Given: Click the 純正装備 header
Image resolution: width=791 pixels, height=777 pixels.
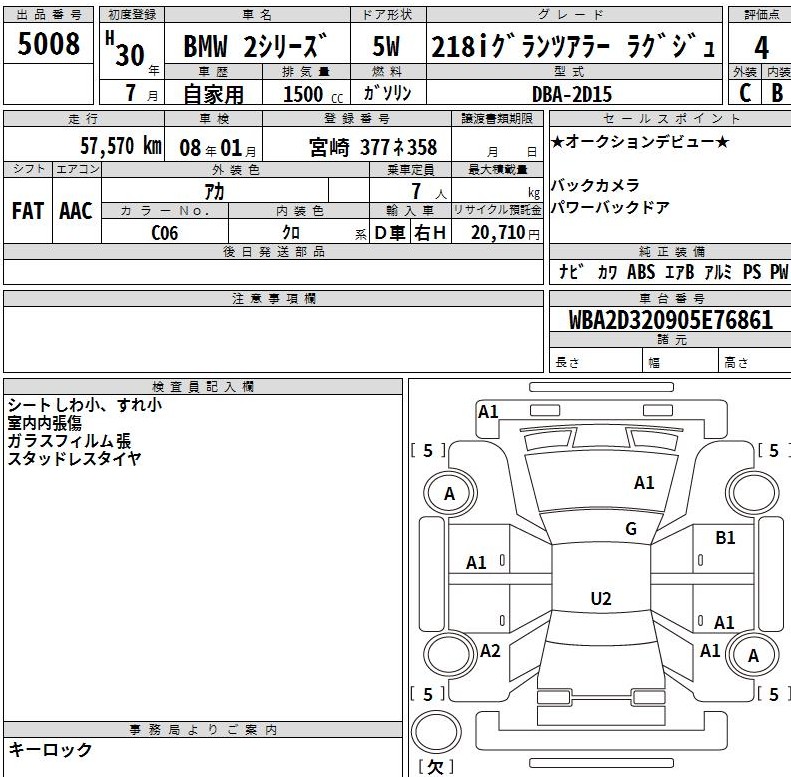Looking at the screenshot, I should (671, 252).
